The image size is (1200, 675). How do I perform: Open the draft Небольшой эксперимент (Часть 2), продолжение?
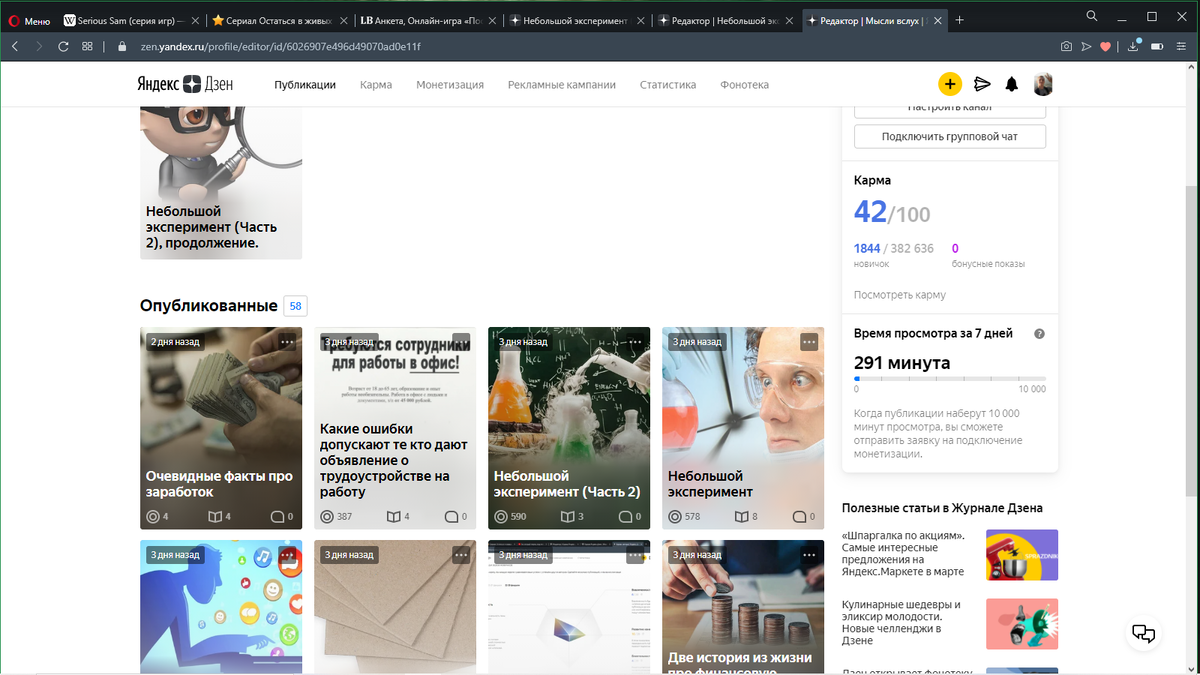coord(221,183)
